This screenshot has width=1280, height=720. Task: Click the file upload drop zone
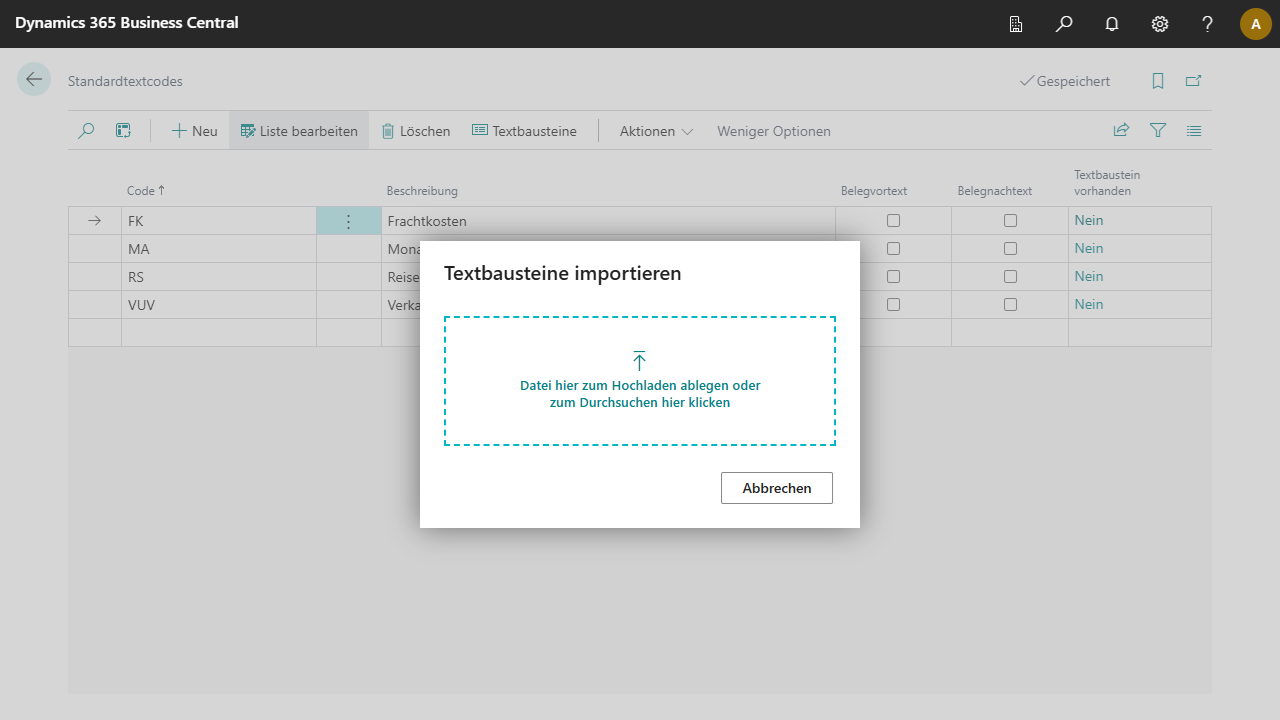coord(640,381)
